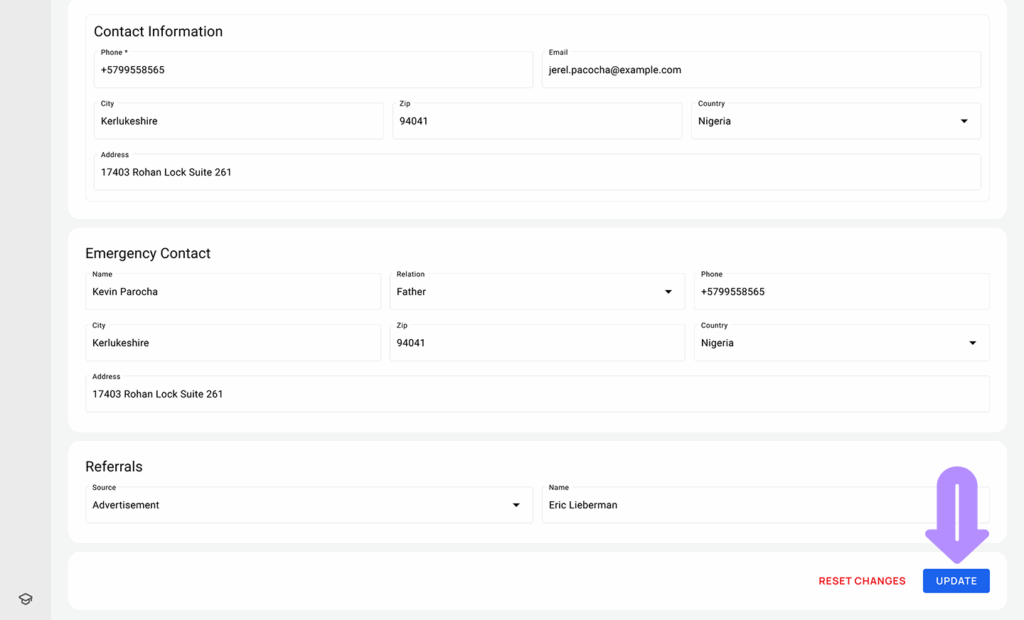Image resolution: width=1024 pixels, height=620 pixels.
Task: Click the Father dropdown arrow
Action: click(x=668, y=292)
